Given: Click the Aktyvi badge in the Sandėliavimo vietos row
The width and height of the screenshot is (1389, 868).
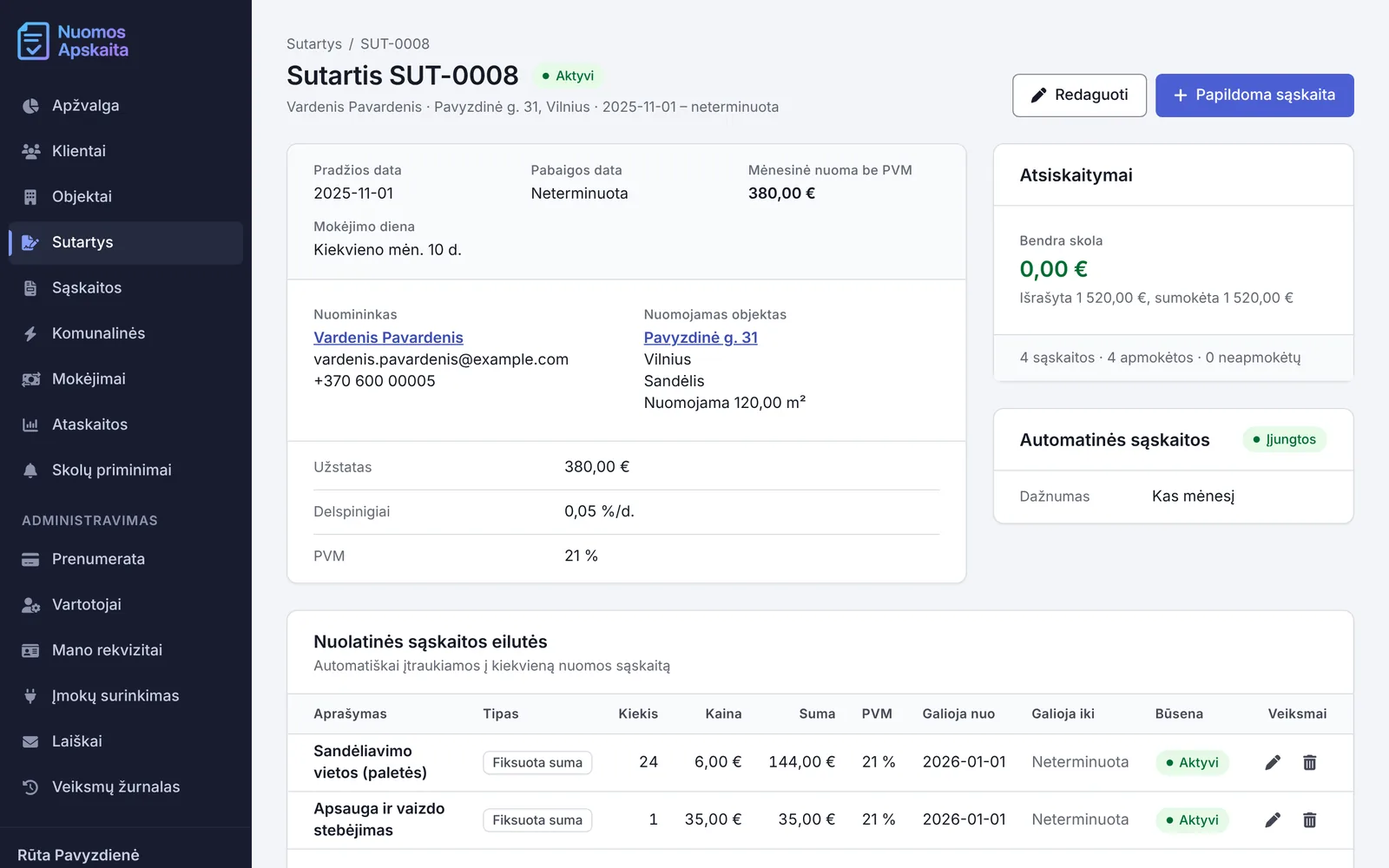Looking at the screenshot, I should pyautogui.click(x=1192, y=763).
